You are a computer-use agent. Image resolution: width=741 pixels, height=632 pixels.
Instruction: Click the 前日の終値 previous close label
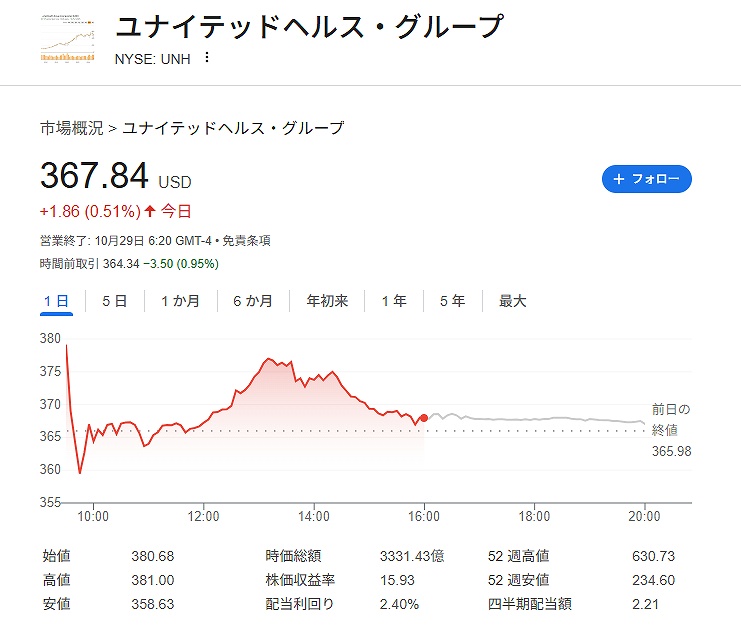point(671,417)
